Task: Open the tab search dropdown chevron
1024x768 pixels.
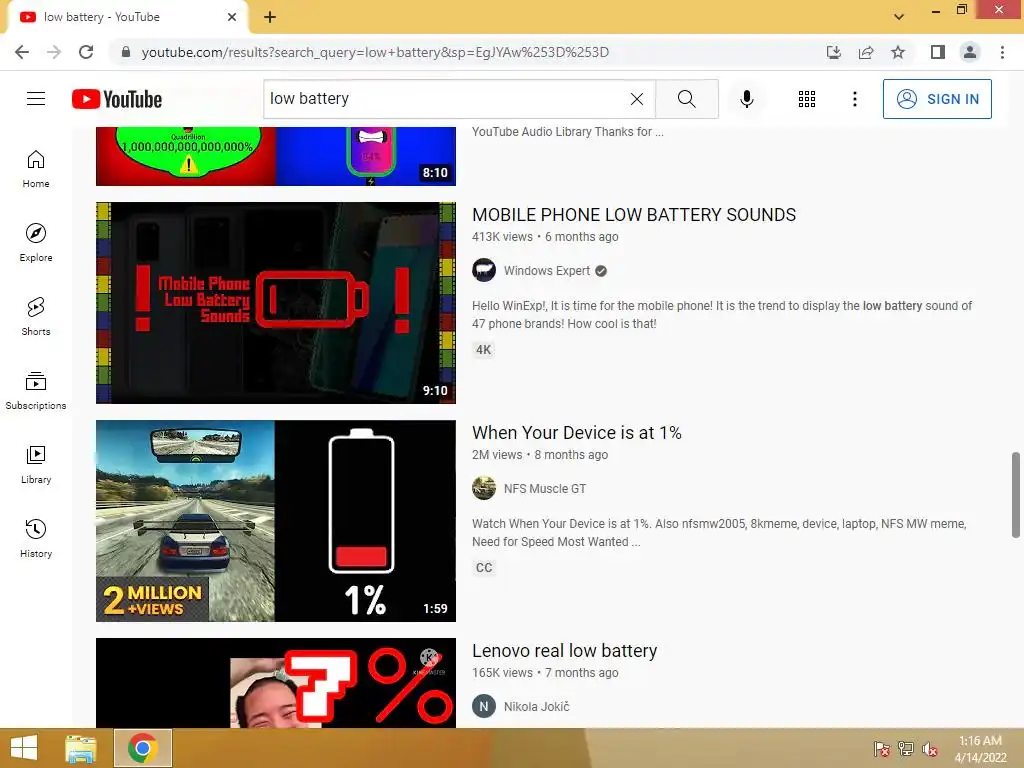Action: pos(899,16)
